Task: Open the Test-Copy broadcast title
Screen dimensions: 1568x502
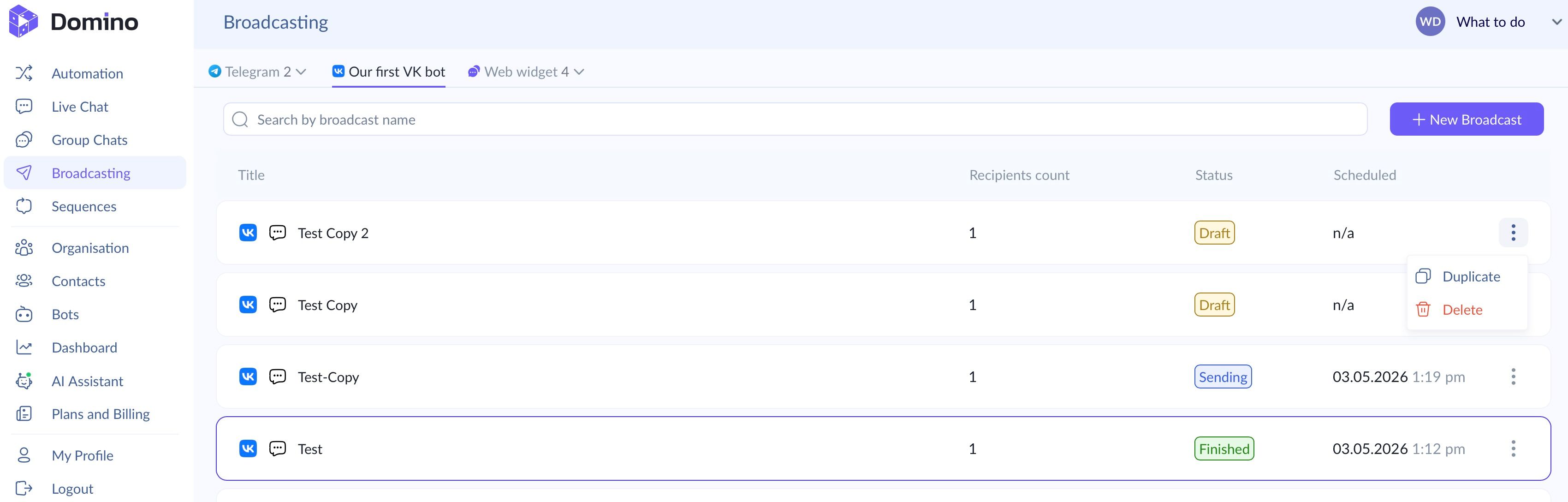Action: (x=328, y=376)
